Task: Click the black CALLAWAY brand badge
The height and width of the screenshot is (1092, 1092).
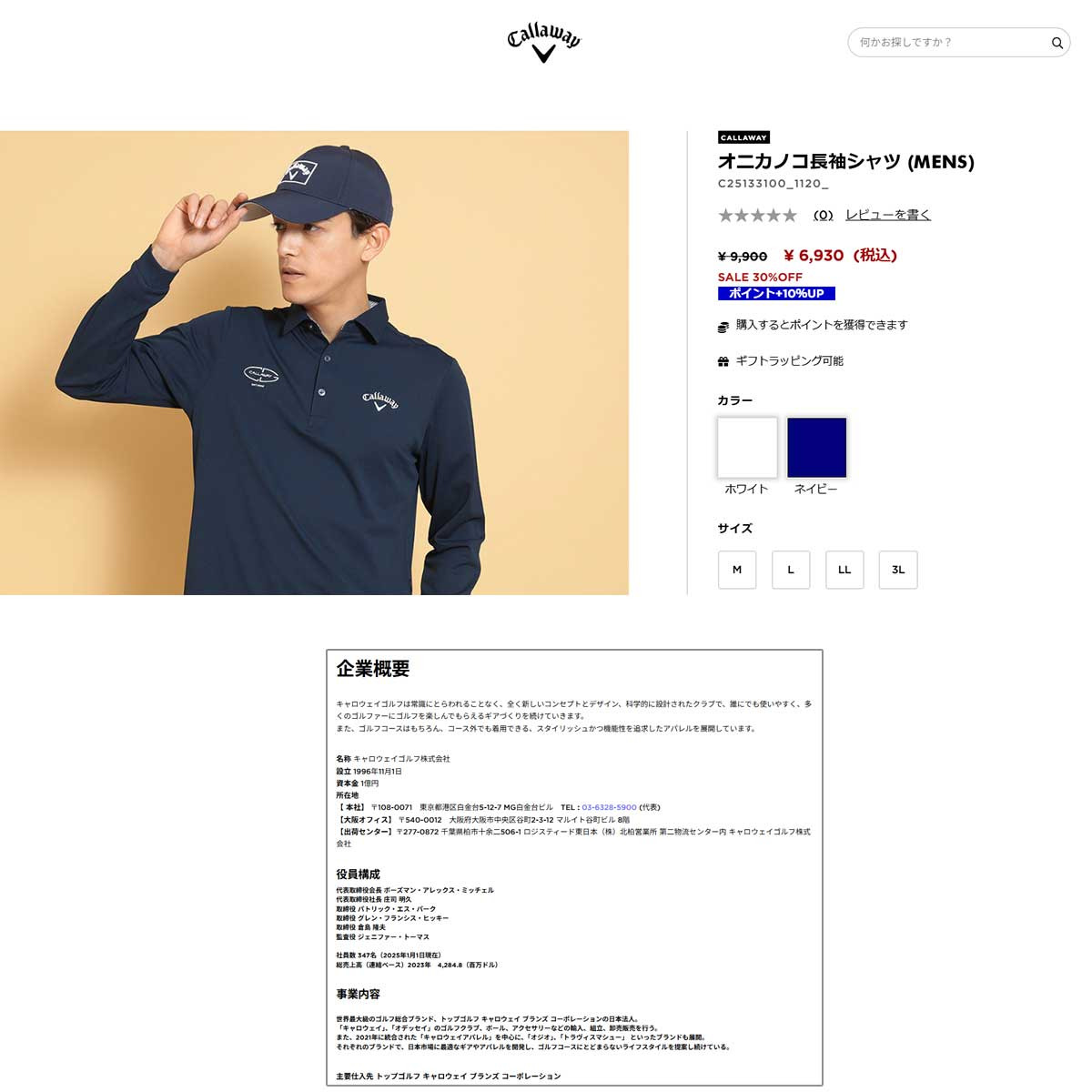Action: [743, 137]
